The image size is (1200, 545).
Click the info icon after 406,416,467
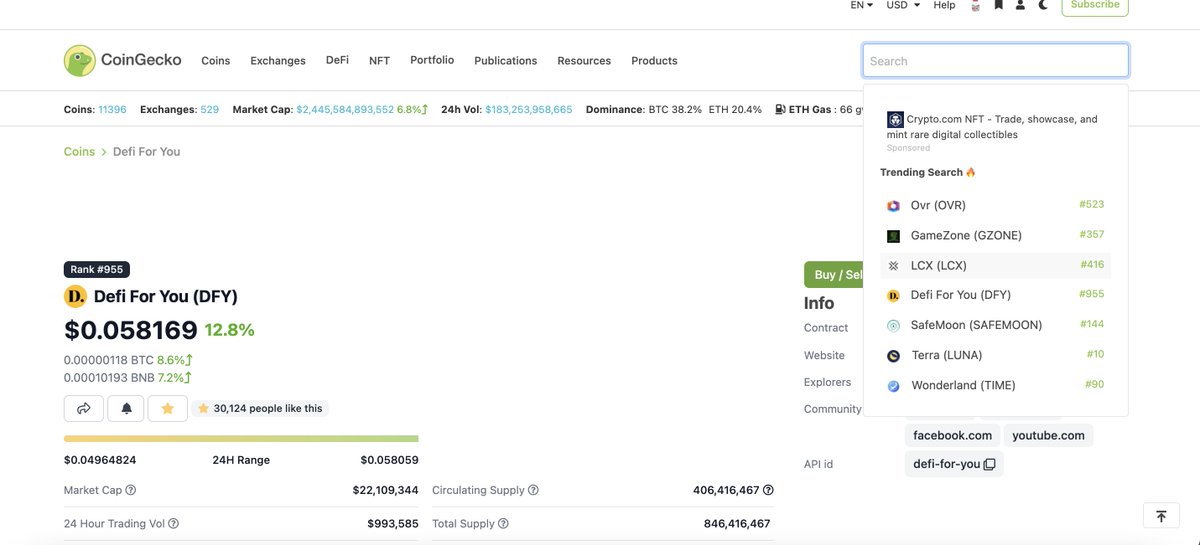coord(768,490)
